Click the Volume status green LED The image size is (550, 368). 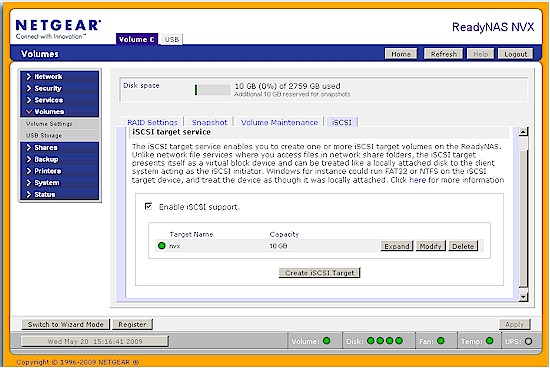point(327,341)
